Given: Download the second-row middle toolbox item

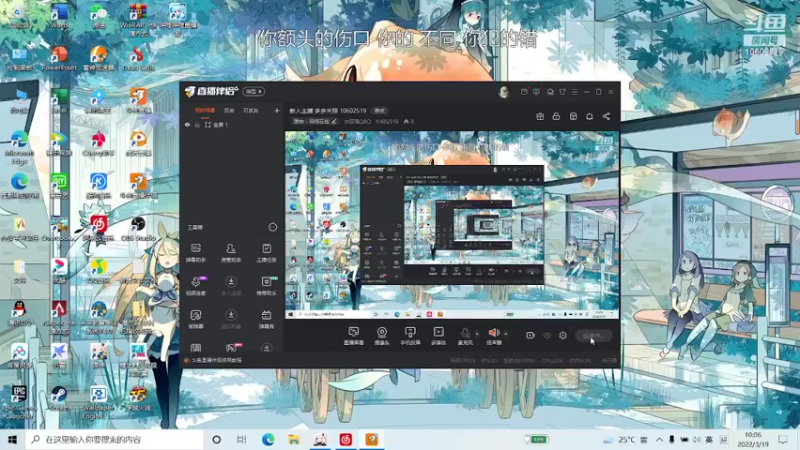Looking at the screenshot, I should pyautogui.click(x=231, y=286).
